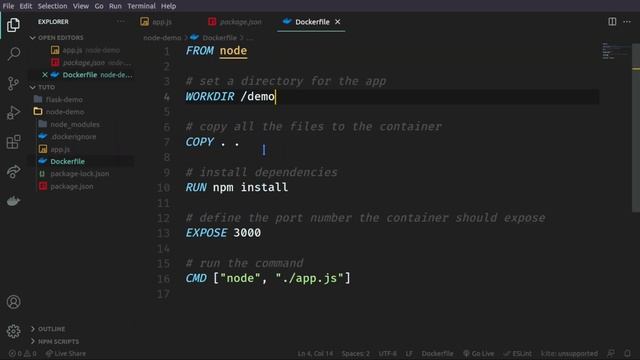Open the Help menu
This screenshot has height=360, width=640.
168,6
